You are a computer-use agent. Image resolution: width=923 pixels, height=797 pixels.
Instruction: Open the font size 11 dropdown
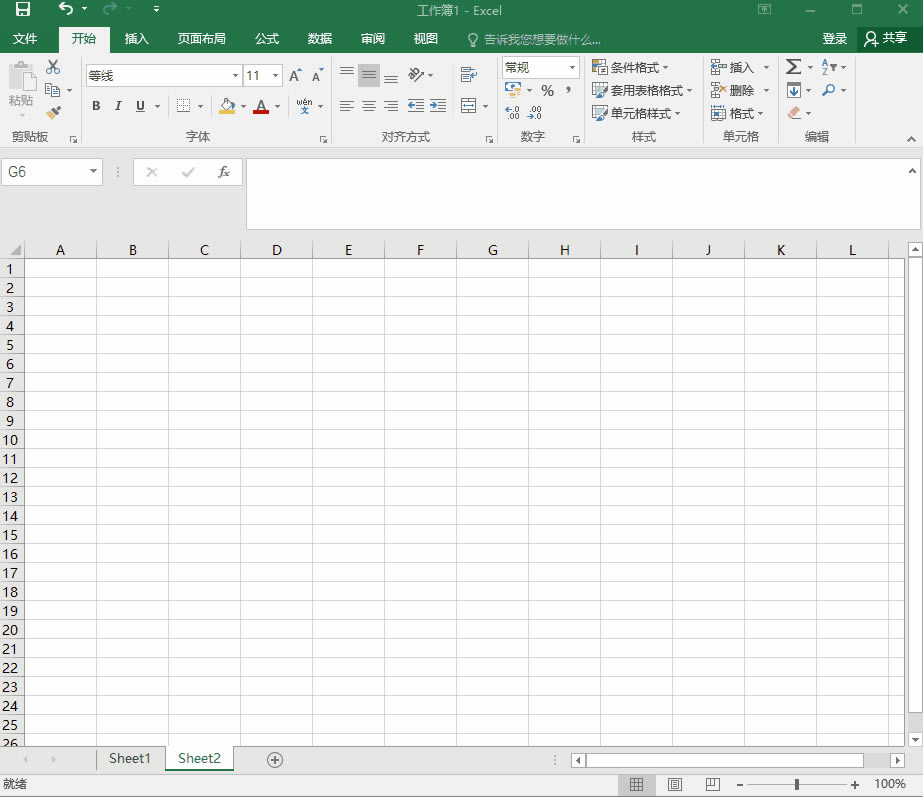coord(275,75)
